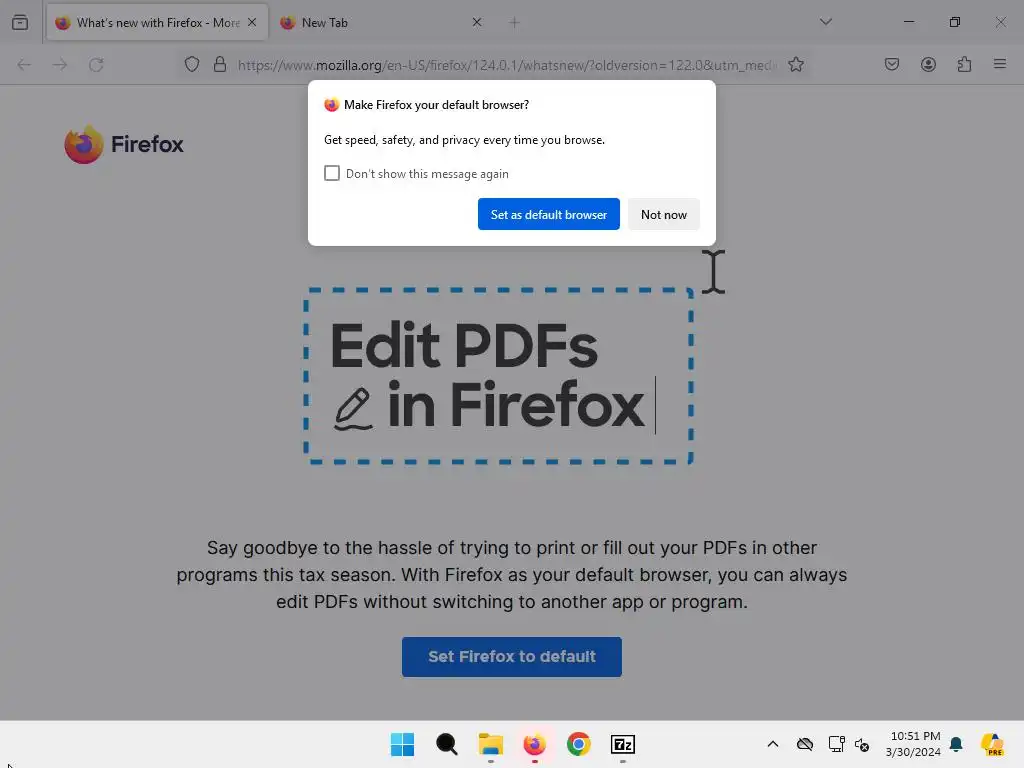Image resolution: width=1024 pixels, height=768 pixels.
Task: Open Firefox View tab icon
Action: (20, 22)
